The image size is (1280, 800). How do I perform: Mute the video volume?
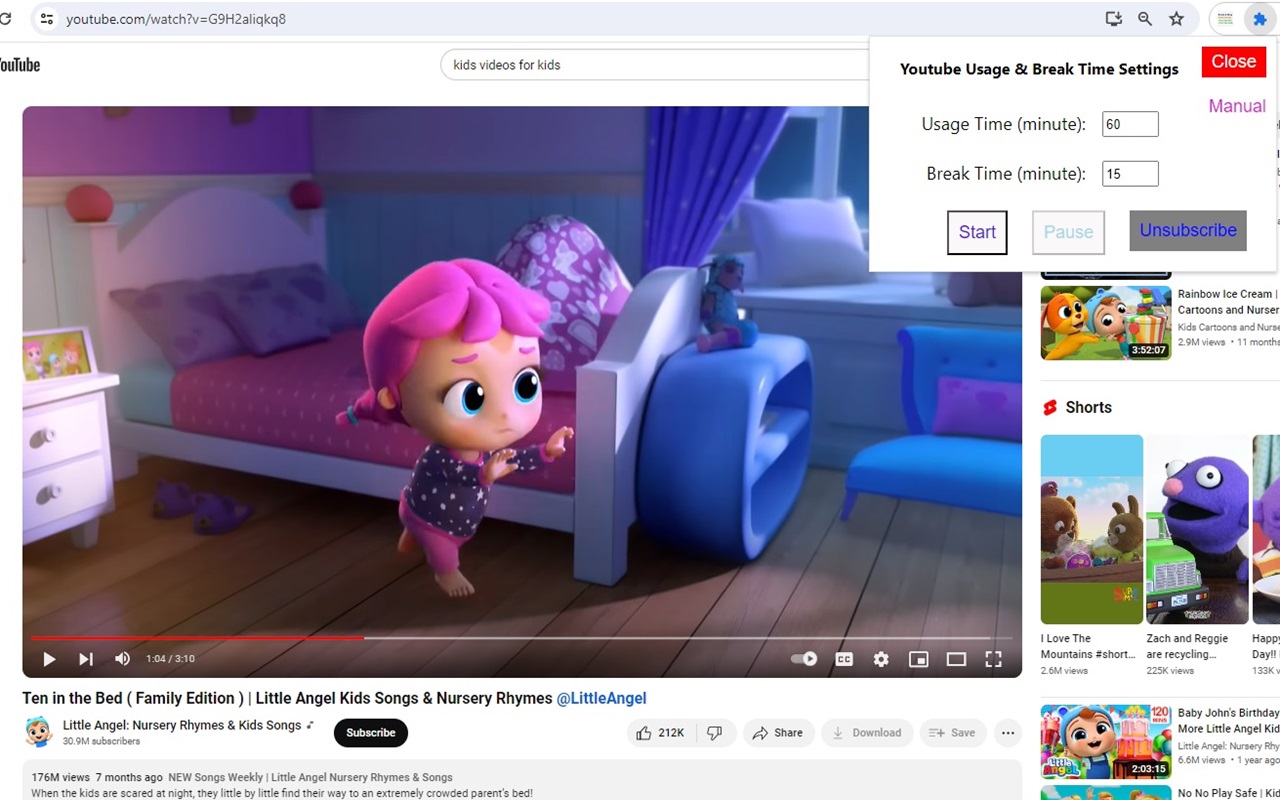[122, 659]
